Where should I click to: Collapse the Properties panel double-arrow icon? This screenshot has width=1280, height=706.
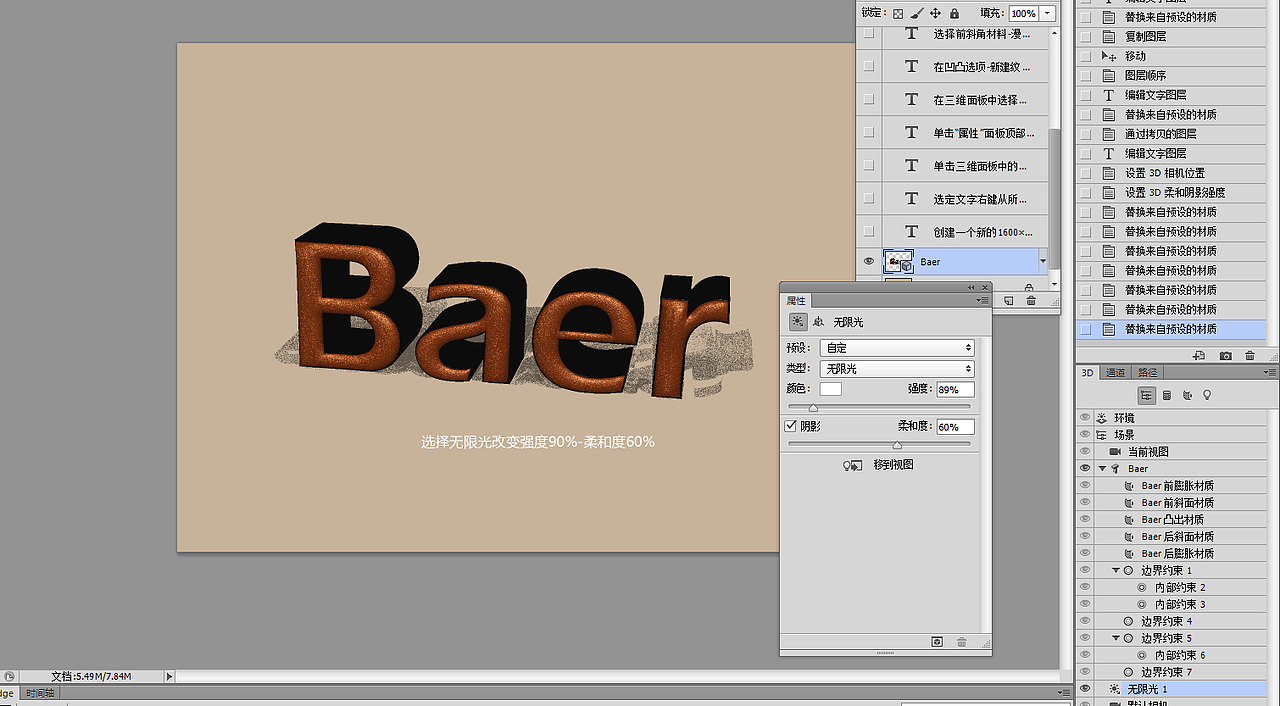click(971, 287)
